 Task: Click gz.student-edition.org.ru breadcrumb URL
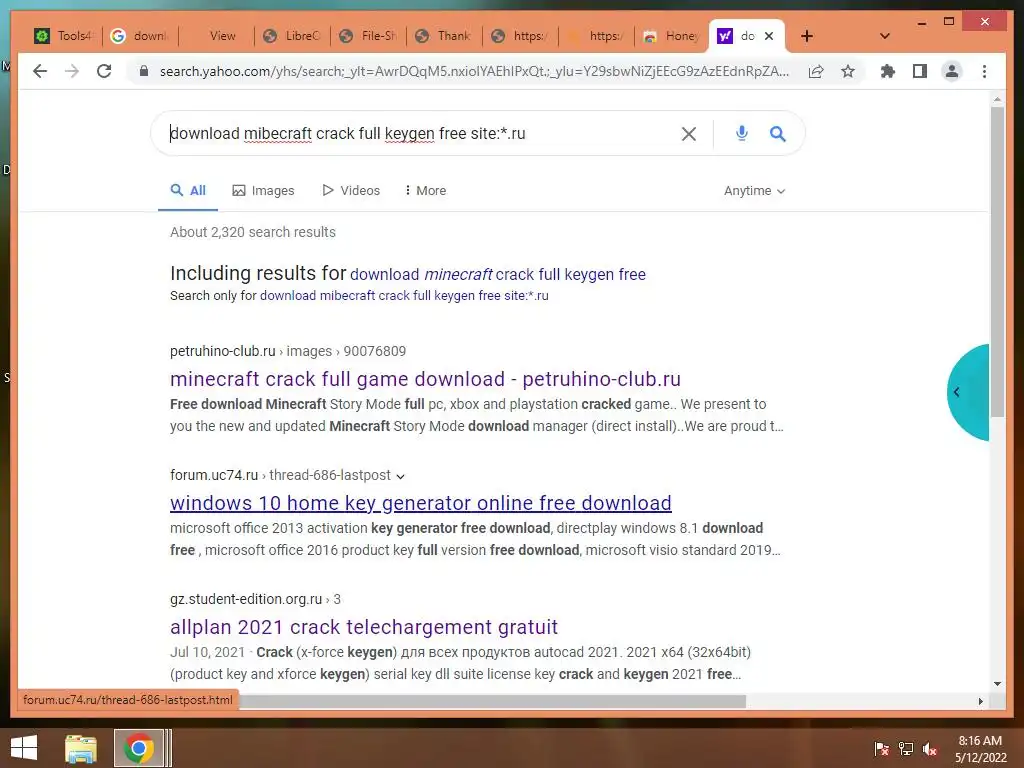click(255, 599)
